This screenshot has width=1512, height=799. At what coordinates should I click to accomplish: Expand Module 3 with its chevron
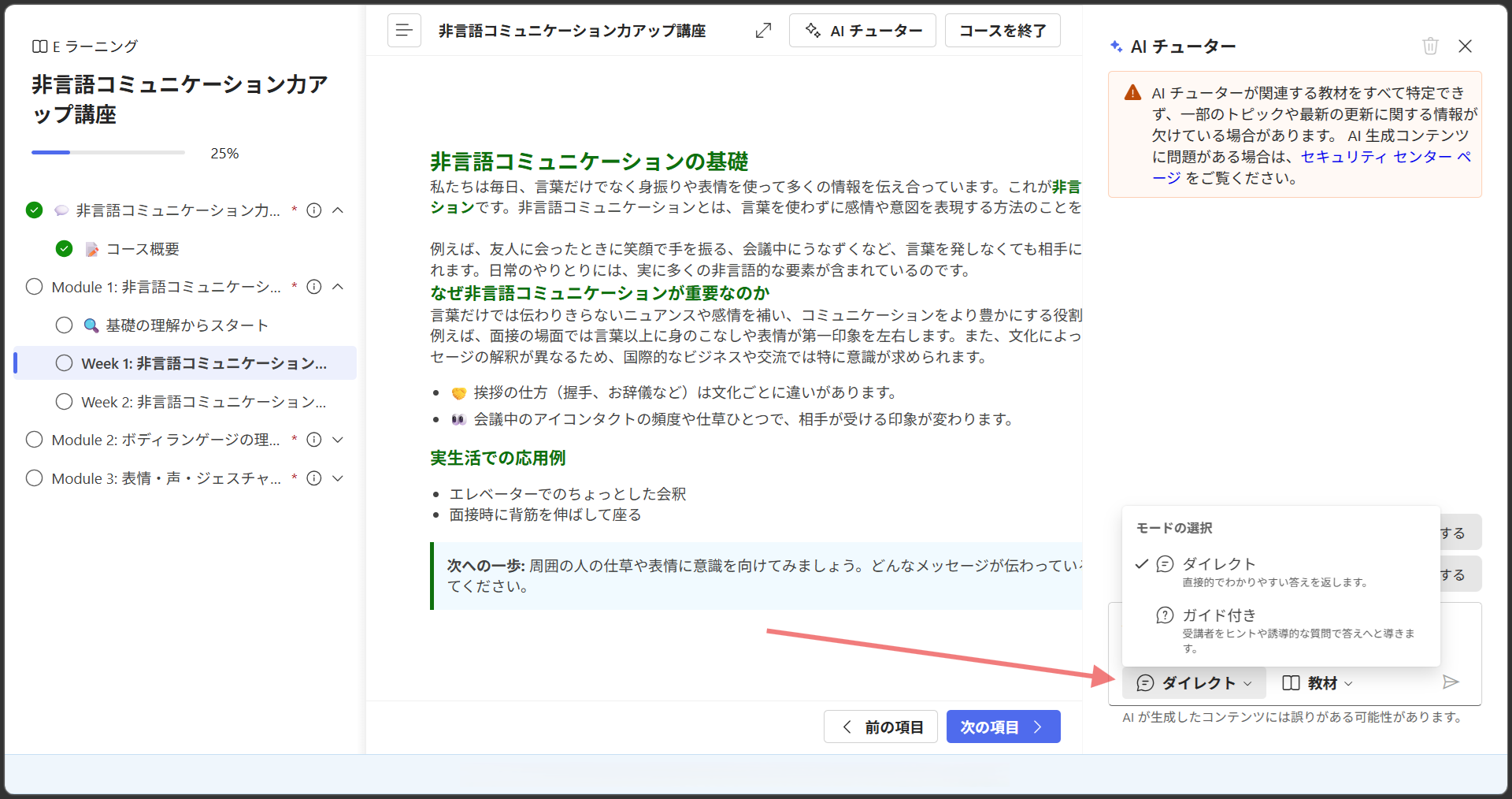point(338,478)
